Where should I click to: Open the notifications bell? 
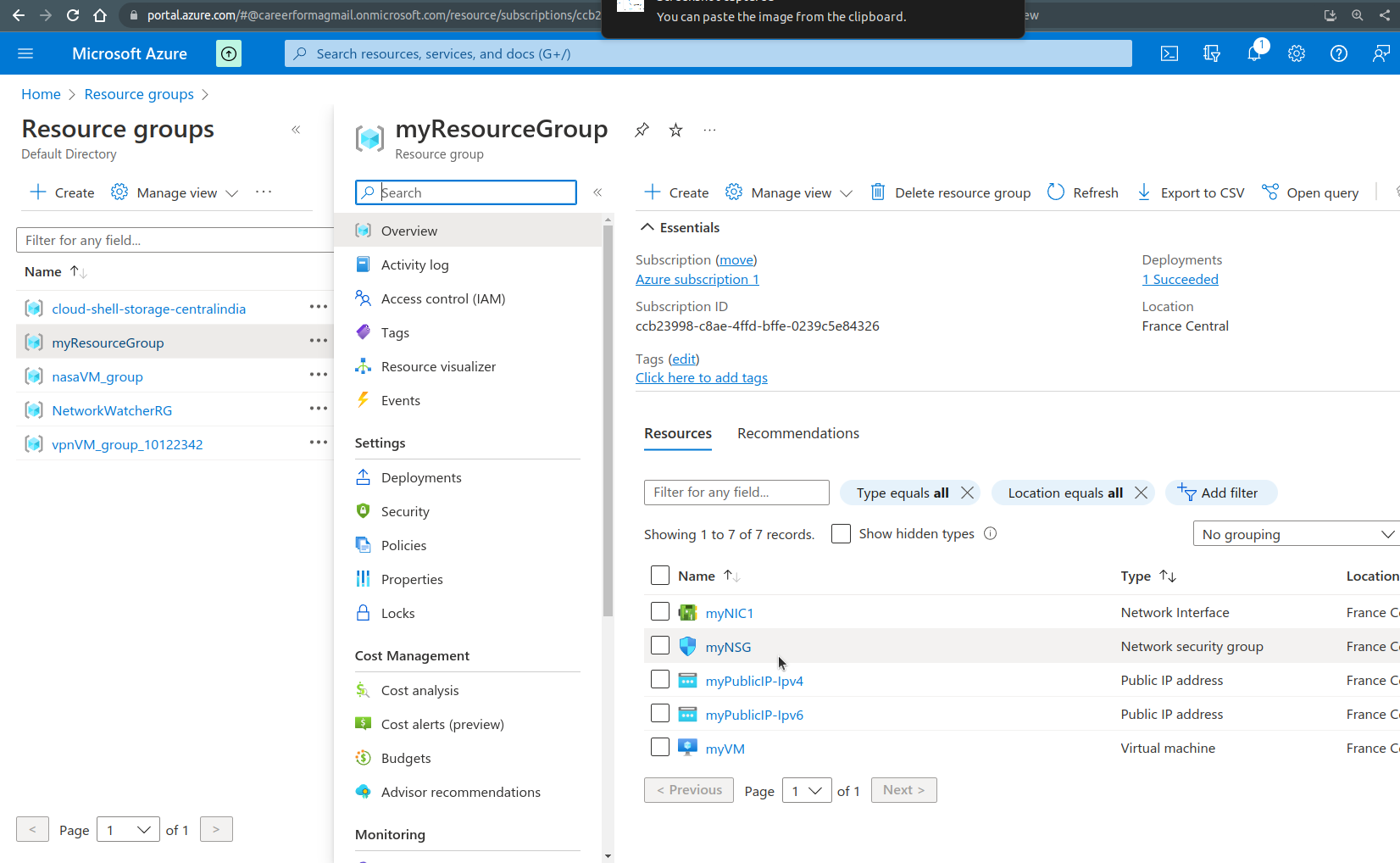click(x=1254, y=53)
